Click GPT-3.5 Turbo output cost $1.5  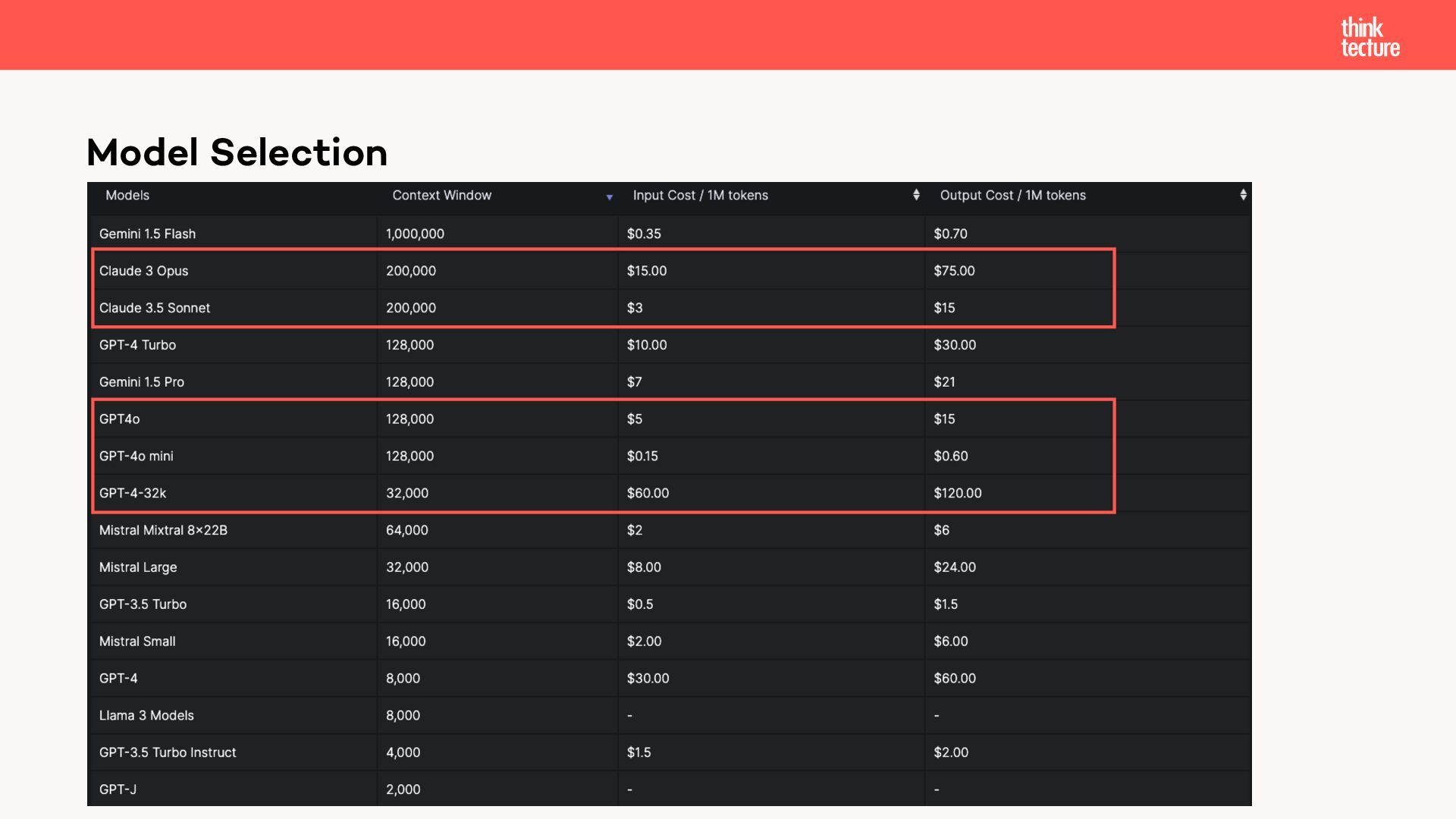pyautogui.click(x=945, y=604)
